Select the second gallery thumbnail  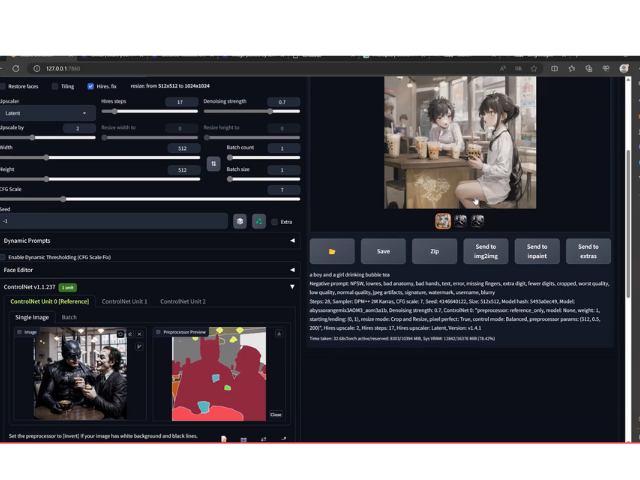point(460,221)
